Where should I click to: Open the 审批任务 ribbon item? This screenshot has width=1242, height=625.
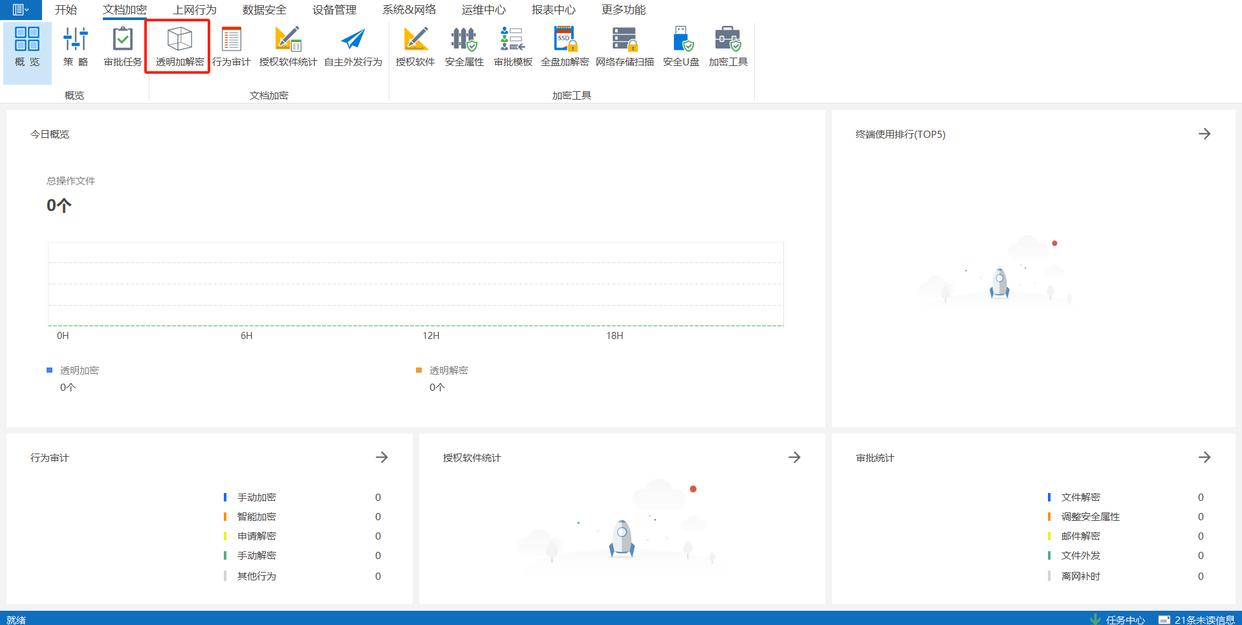[x=123, y=47]
